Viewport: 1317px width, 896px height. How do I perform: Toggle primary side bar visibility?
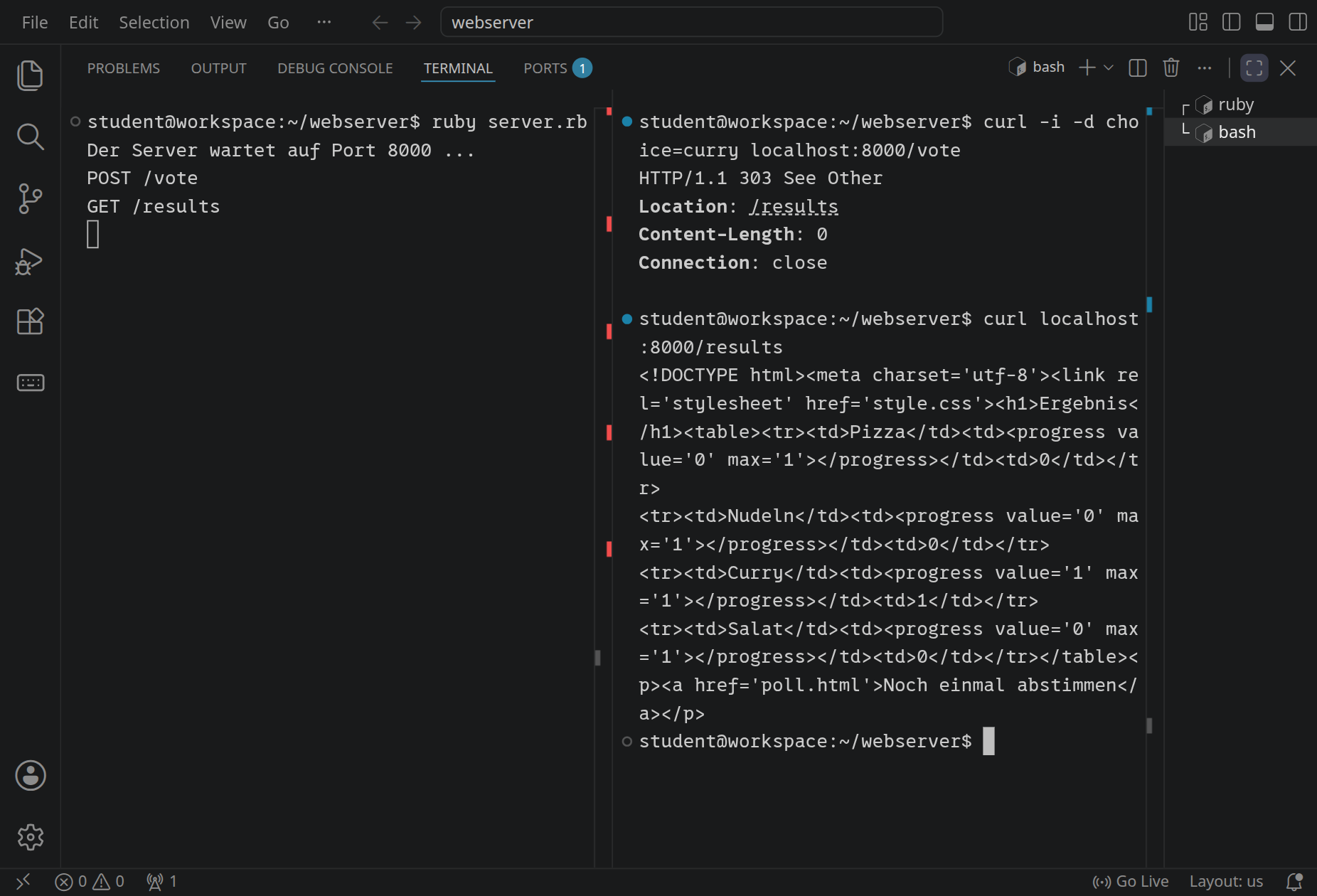click(1232, 22)
